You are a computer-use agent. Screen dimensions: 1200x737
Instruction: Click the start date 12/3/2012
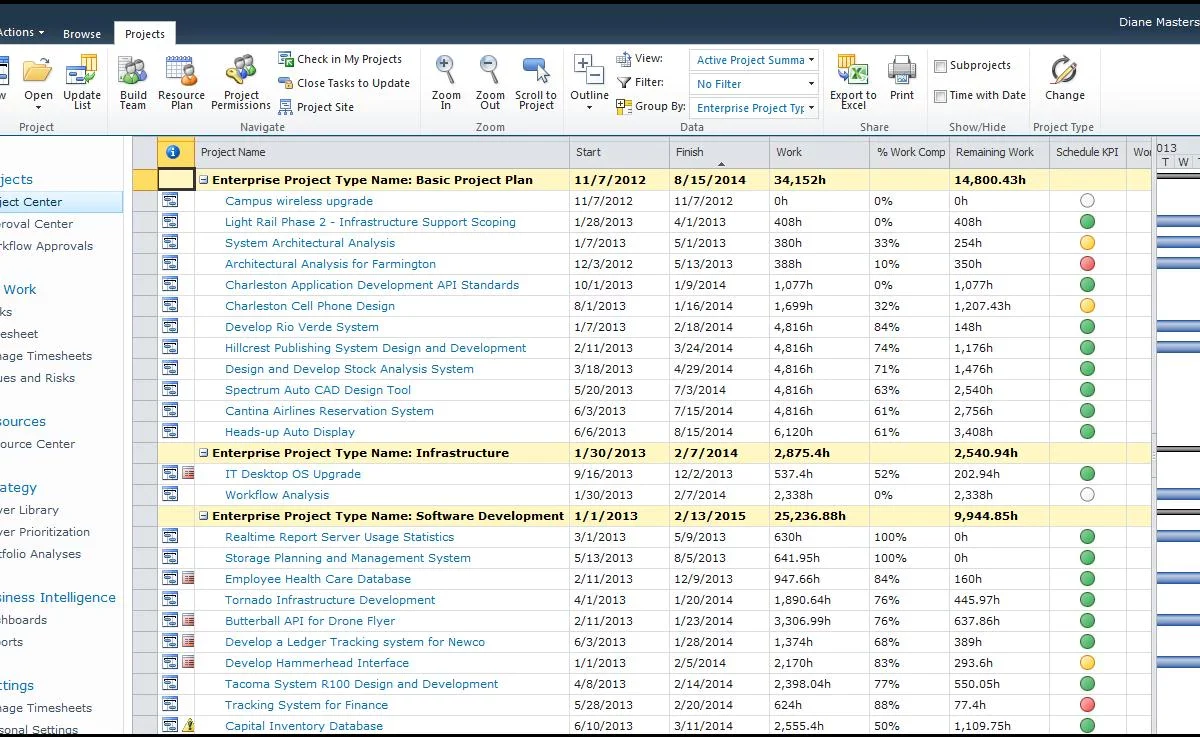click(x=603, y=264)
